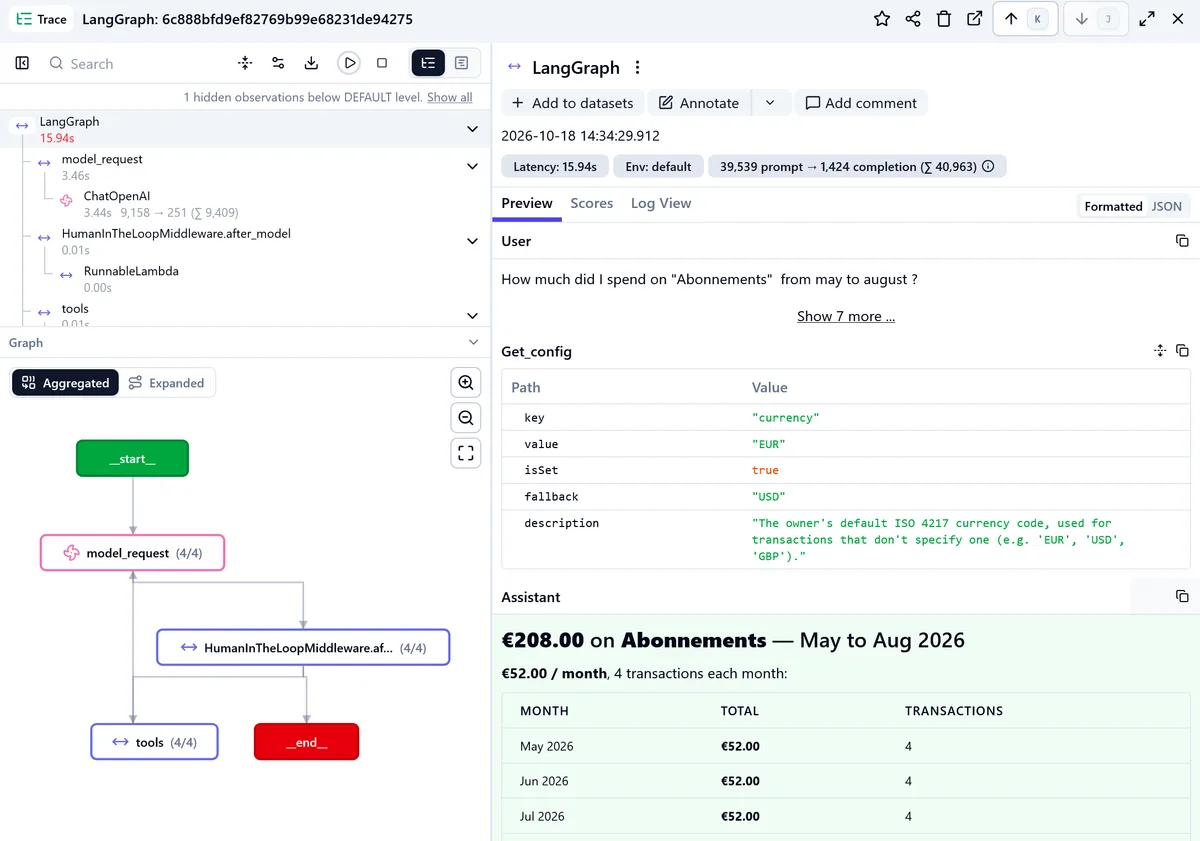
Task: Open the tree view filter settings
Action: pyautogui.click(x=278, y=63)
